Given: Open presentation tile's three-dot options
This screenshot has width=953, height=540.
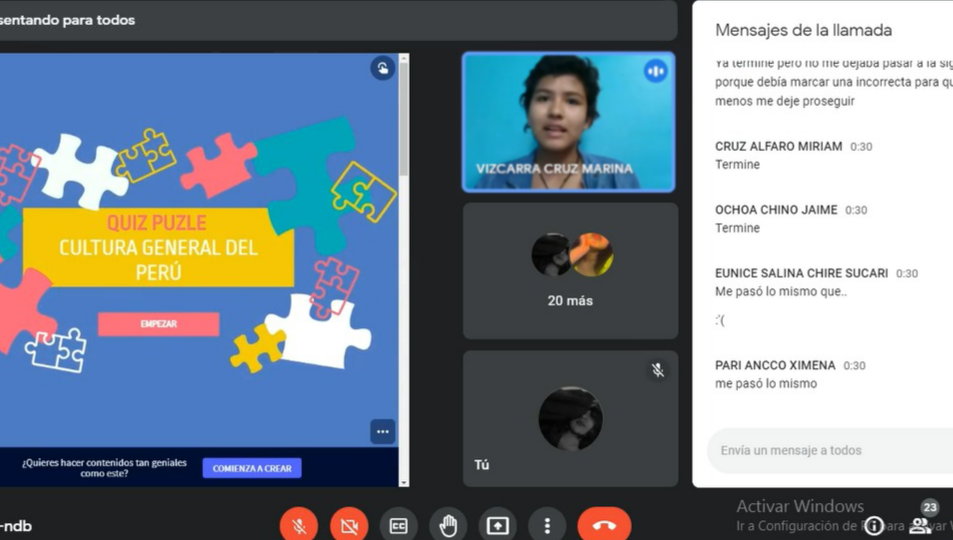Looking at the screenshot, I should point(383,432).
